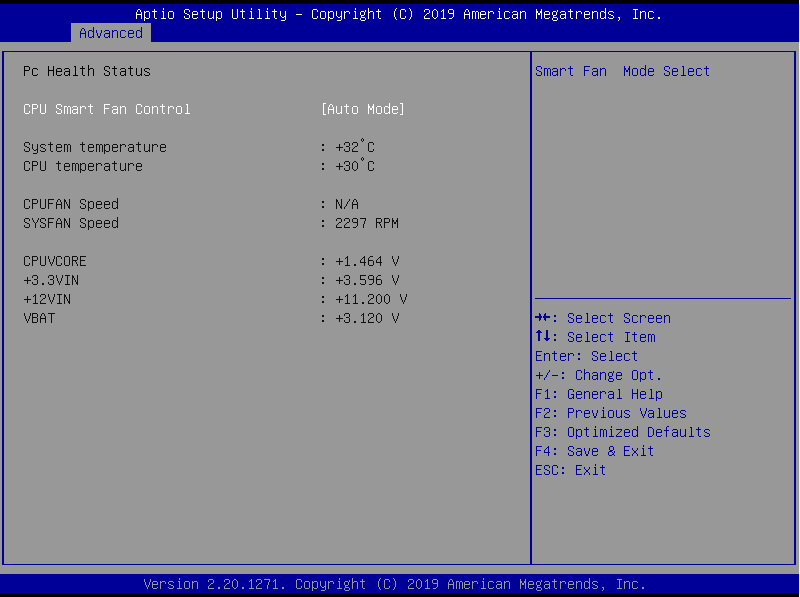800x597 pixels.
Task: Click the Pc Health Status heading
Action: [86, 71]
